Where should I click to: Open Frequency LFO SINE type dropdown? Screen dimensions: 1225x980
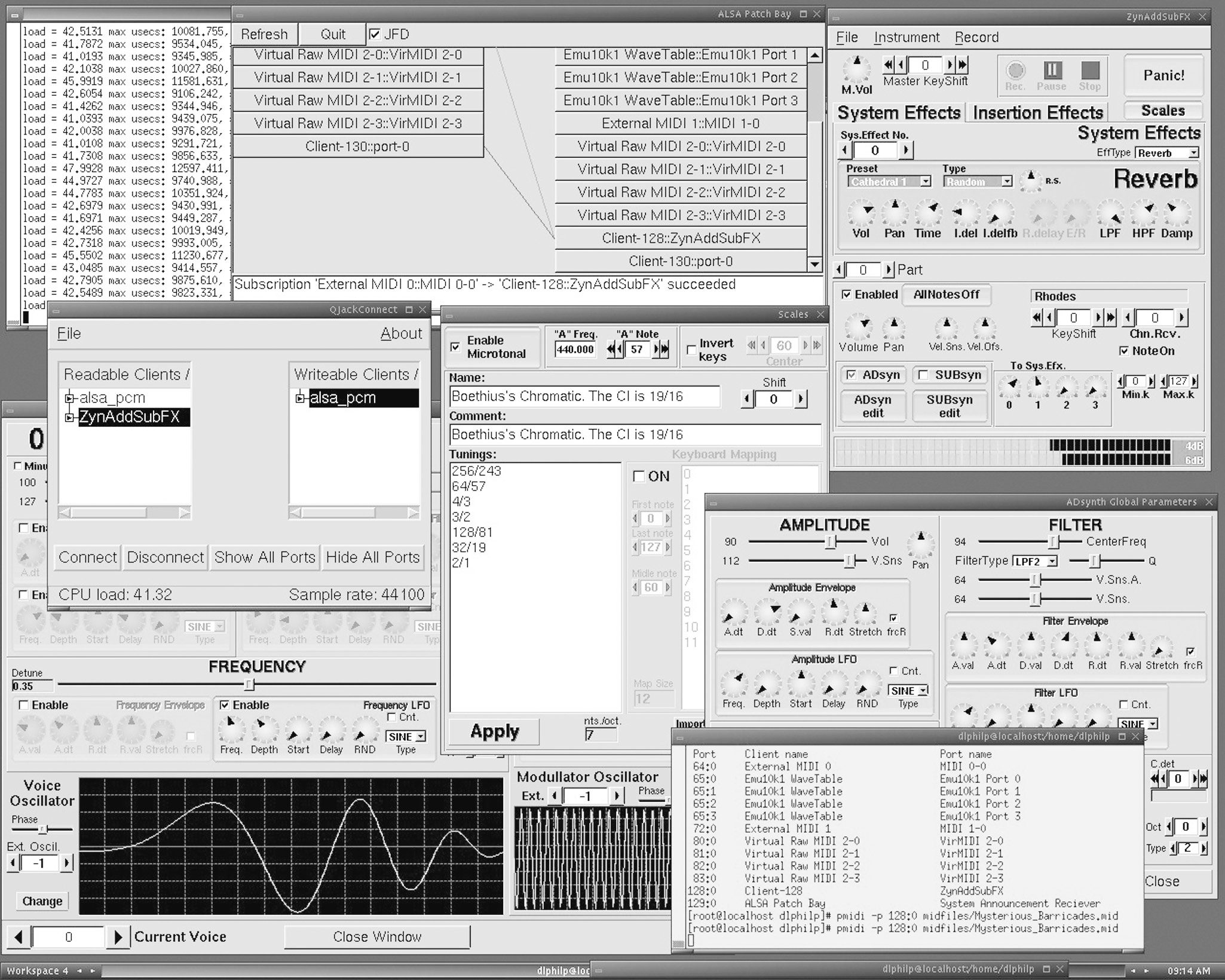(x=406, y=736)
